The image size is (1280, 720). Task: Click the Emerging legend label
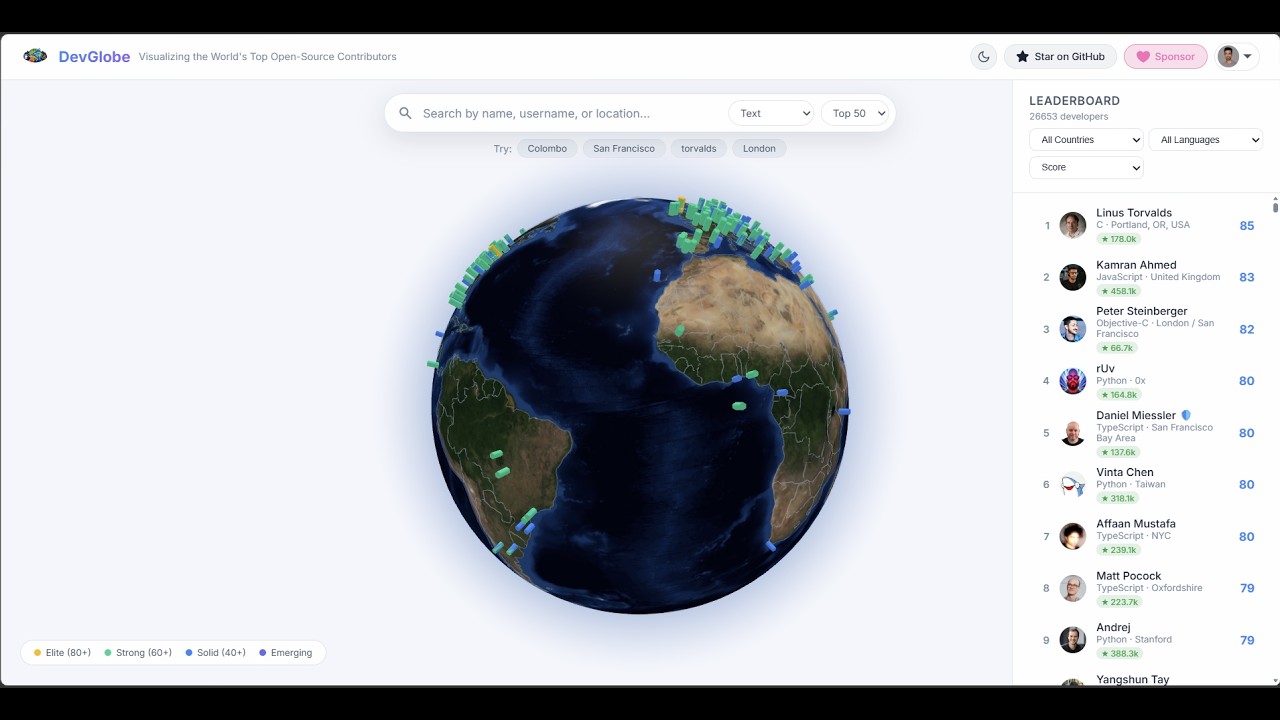[291, 653]
